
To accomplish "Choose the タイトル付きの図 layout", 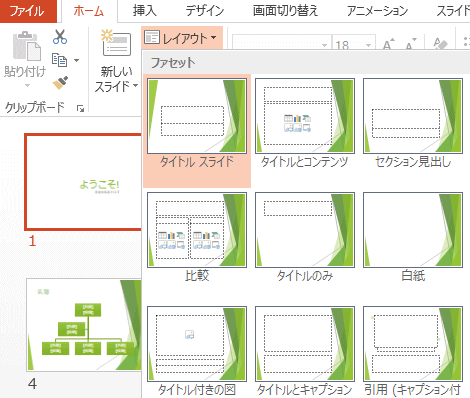I will click(x=197, y=351).
